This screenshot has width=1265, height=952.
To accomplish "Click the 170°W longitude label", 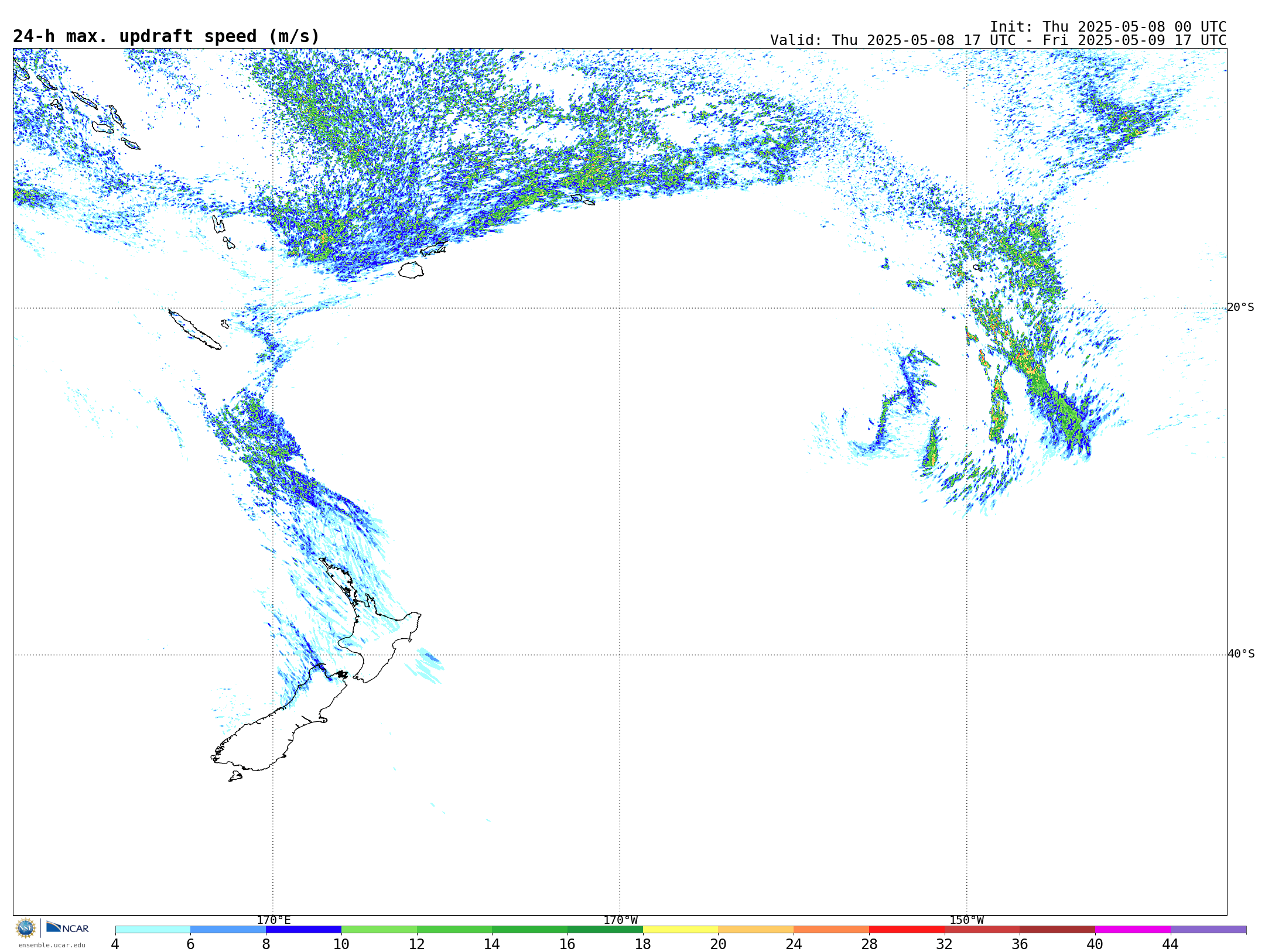I will (620, 920).
